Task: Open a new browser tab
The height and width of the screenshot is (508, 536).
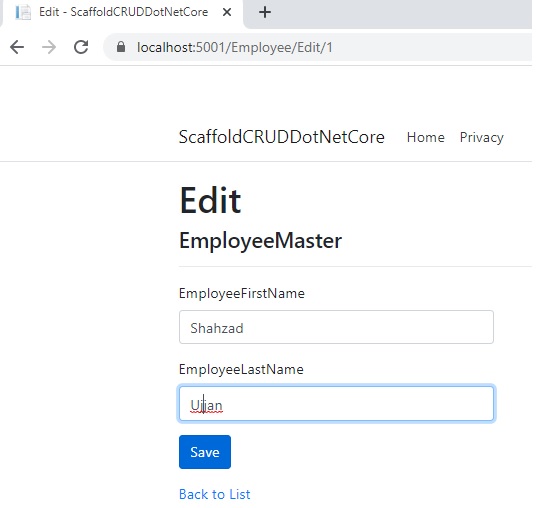Action: point(265,13)
